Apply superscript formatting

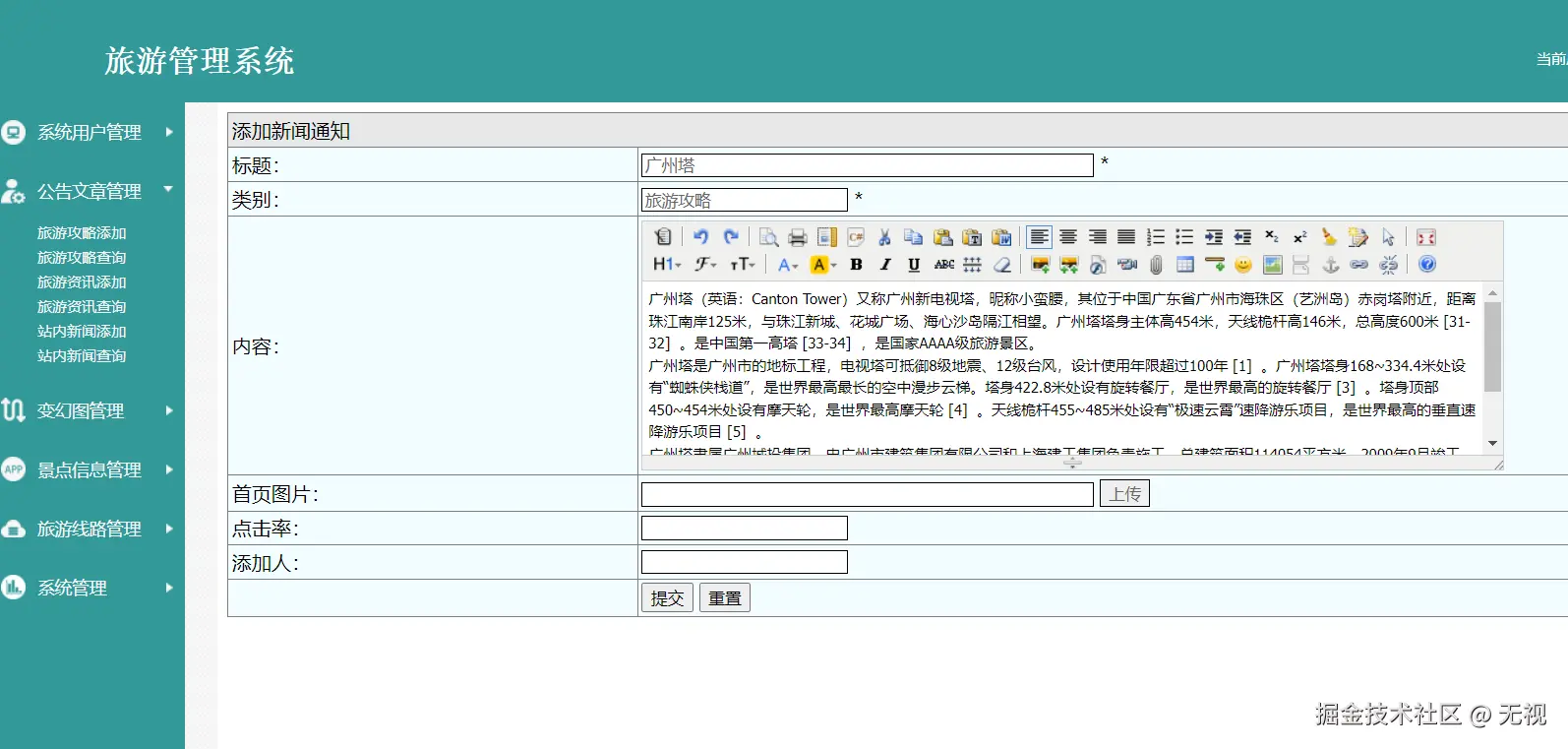[1300, 236]
